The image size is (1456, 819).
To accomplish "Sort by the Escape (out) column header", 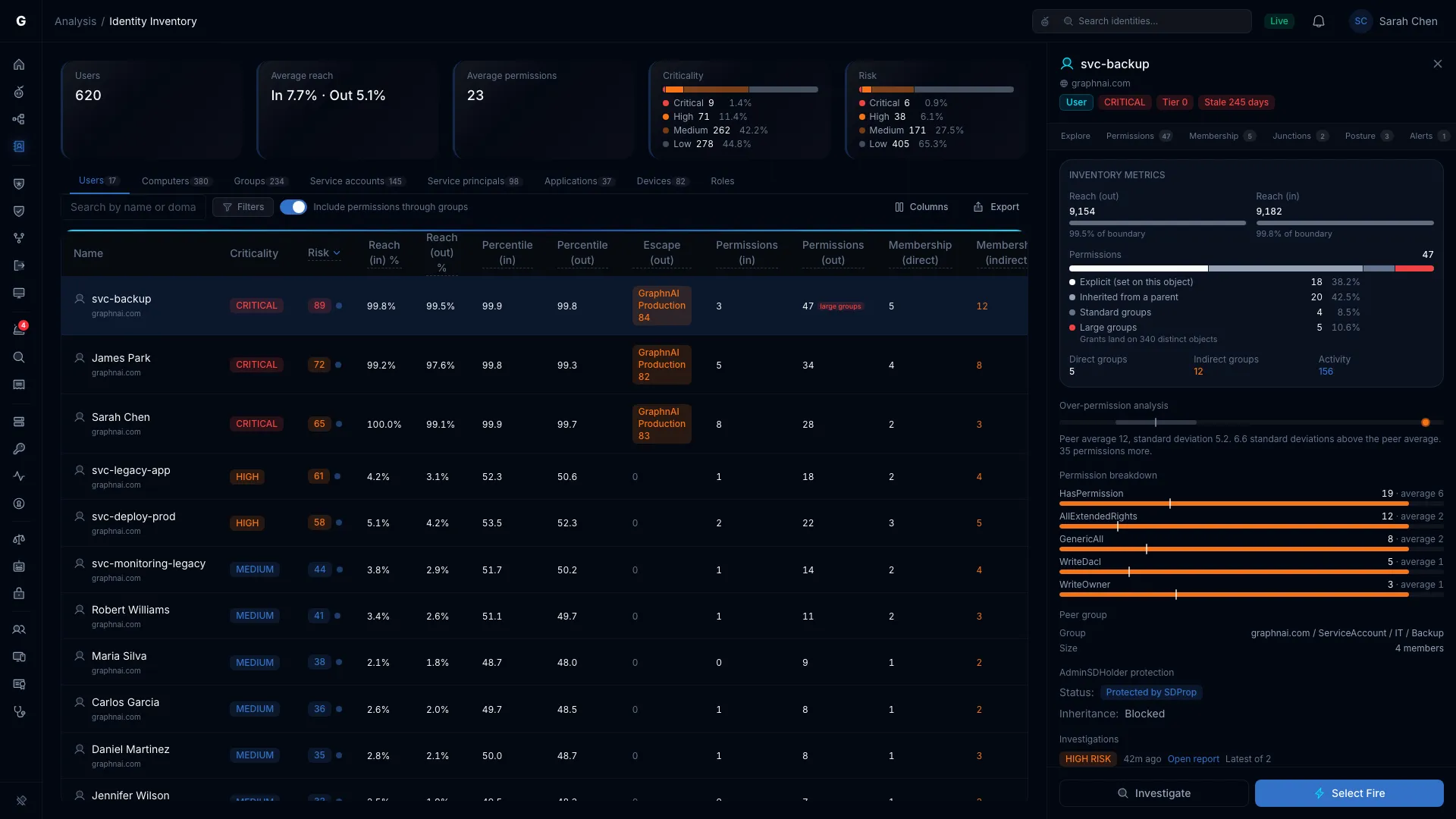I will click(x=661, y=253).
